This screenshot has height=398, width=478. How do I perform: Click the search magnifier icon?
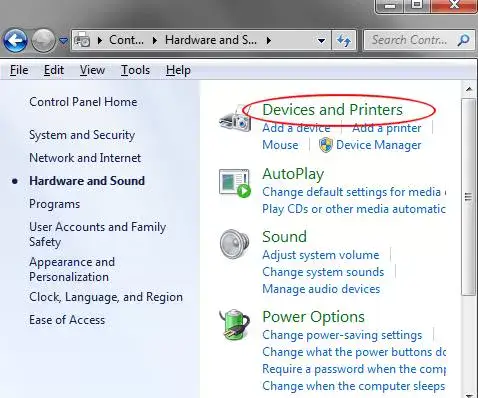tap(464, 40)
